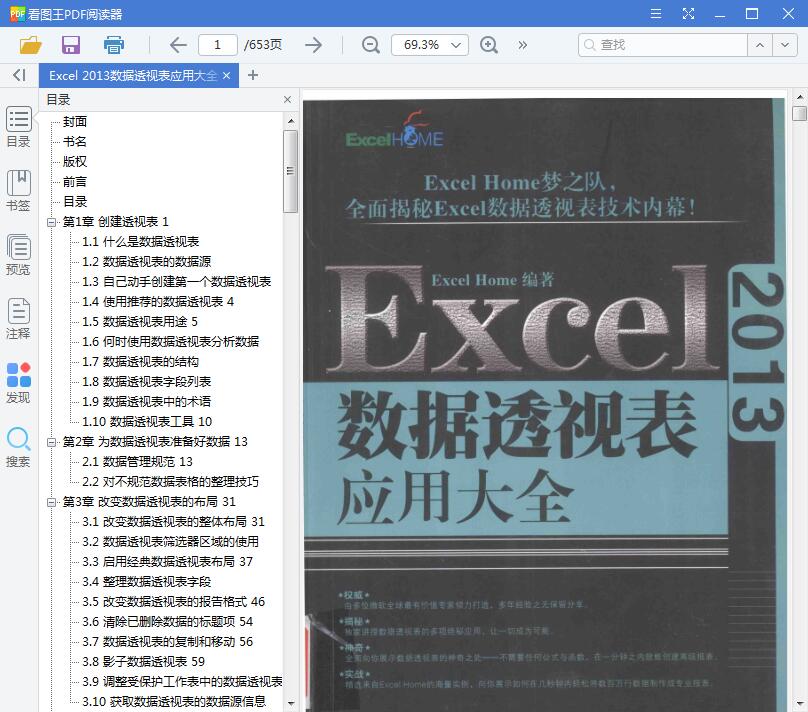This screenshot has height=712, width=808.
Task: Collapse the 第3章 改变数据透视表的布局 node
Action: [x=51, y=502]
